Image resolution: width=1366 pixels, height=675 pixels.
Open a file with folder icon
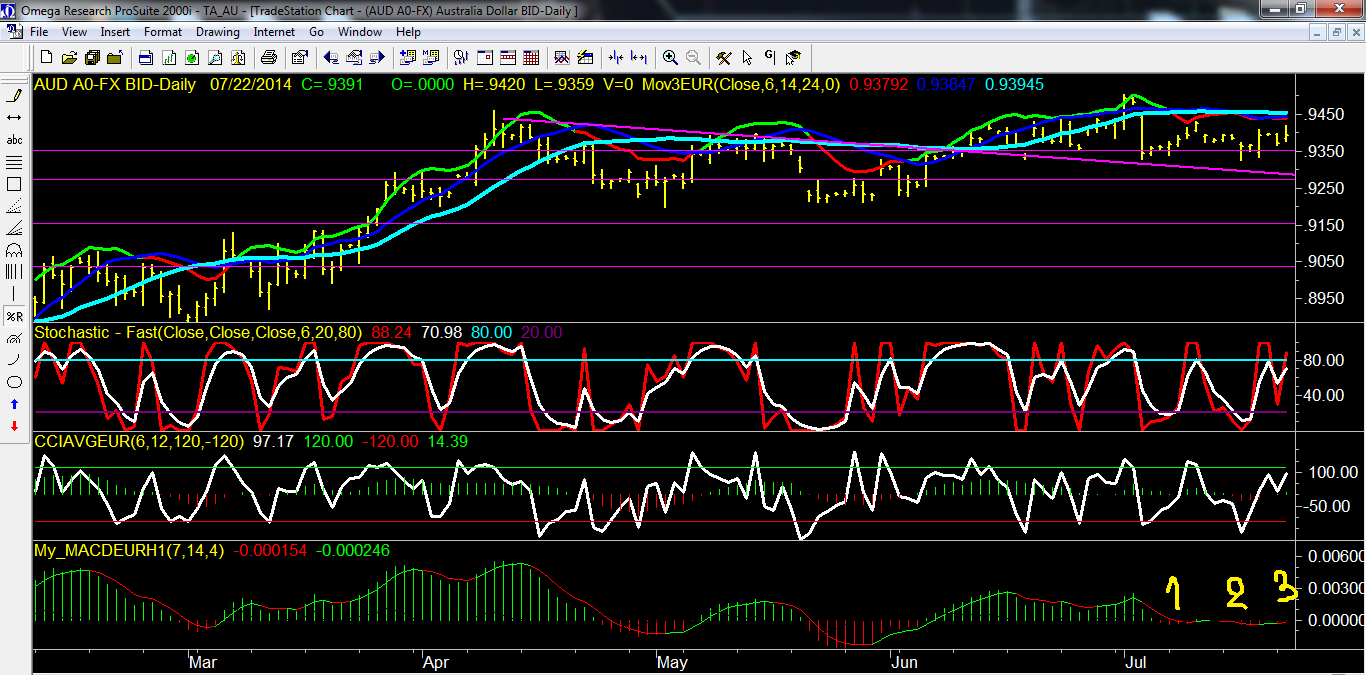tap(71, 57)
